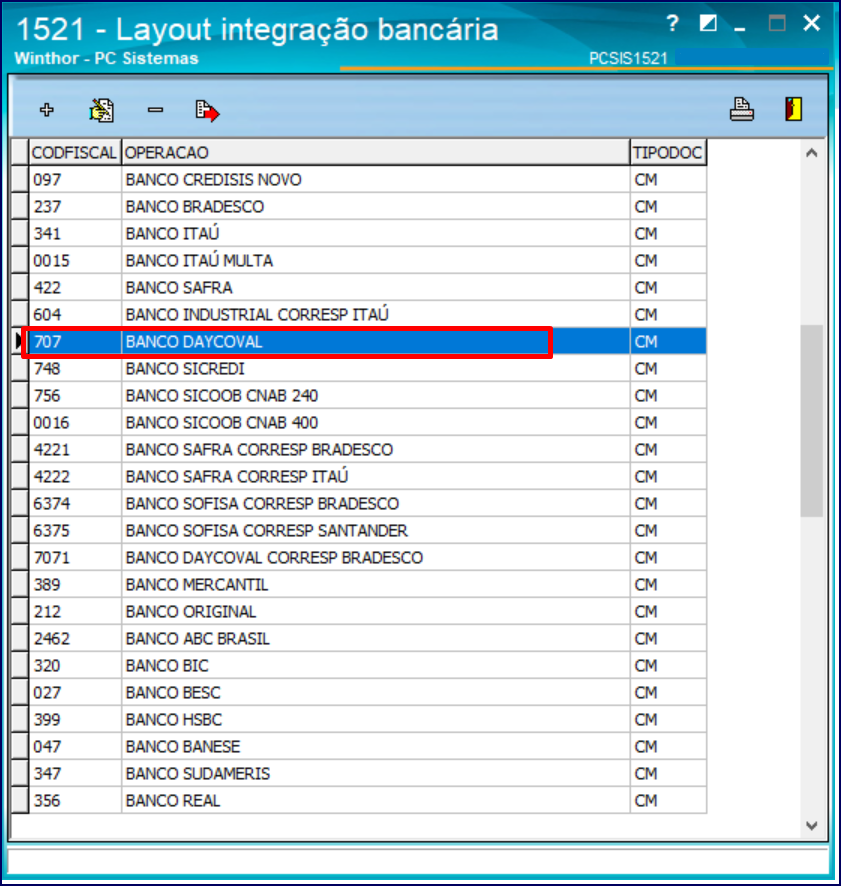Click the code cell 6374
The width and height of the screenshot is (841, 886).
pos(75,503)
